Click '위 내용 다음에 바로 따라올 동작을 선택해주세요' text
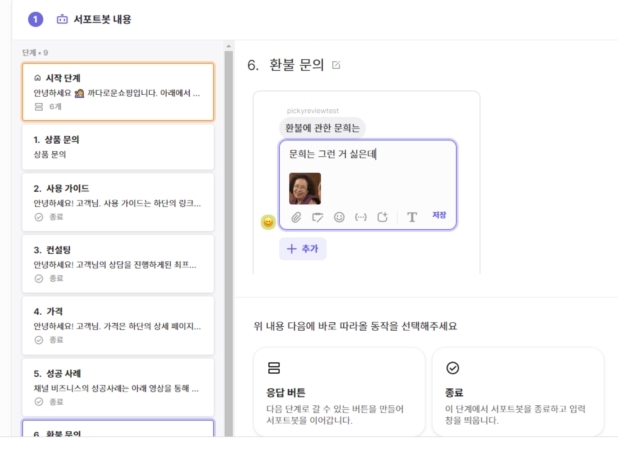The image size is (618, 451). [355, 326]
